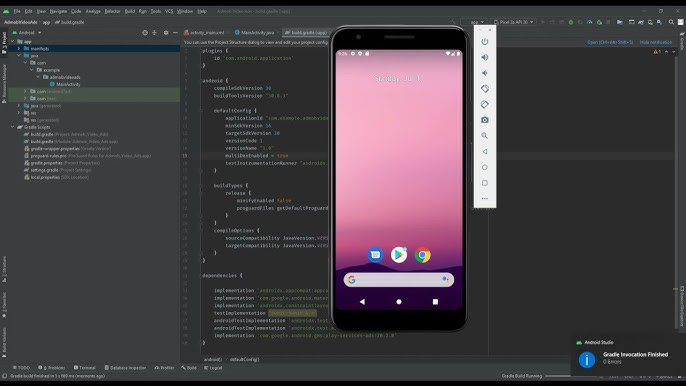Viewport: 686px width, 386px height.
Task: Open the Terminal tool window
Action: point(84,368)
